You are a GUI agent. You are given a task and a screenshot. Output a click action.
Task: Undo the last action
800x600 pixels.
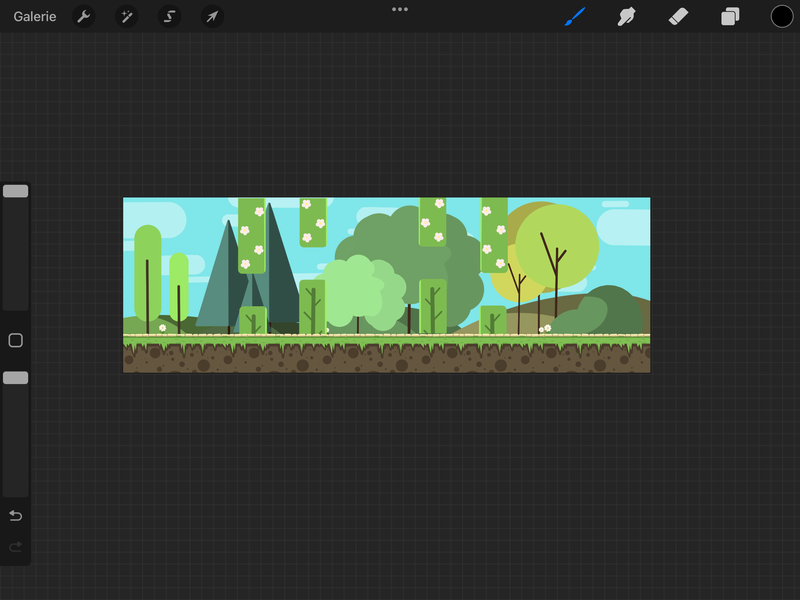(x=16, y=516)
